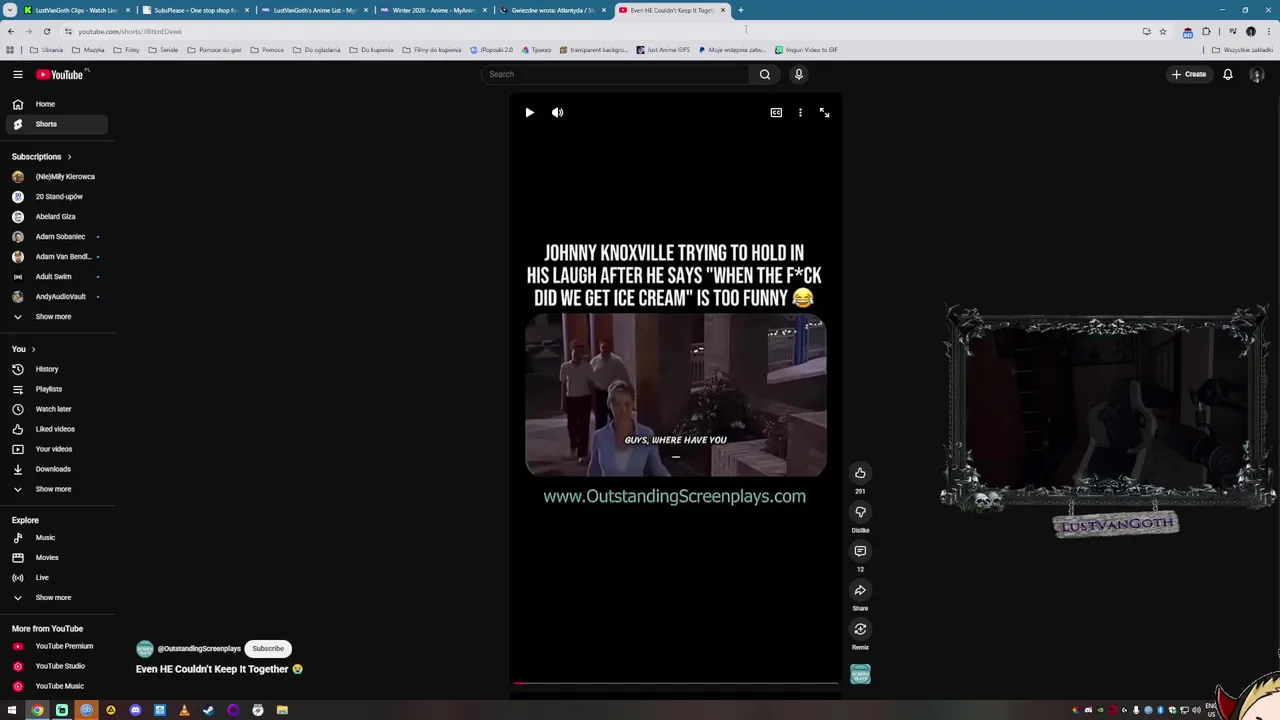Click the YouTube logo

click(62, 74)
